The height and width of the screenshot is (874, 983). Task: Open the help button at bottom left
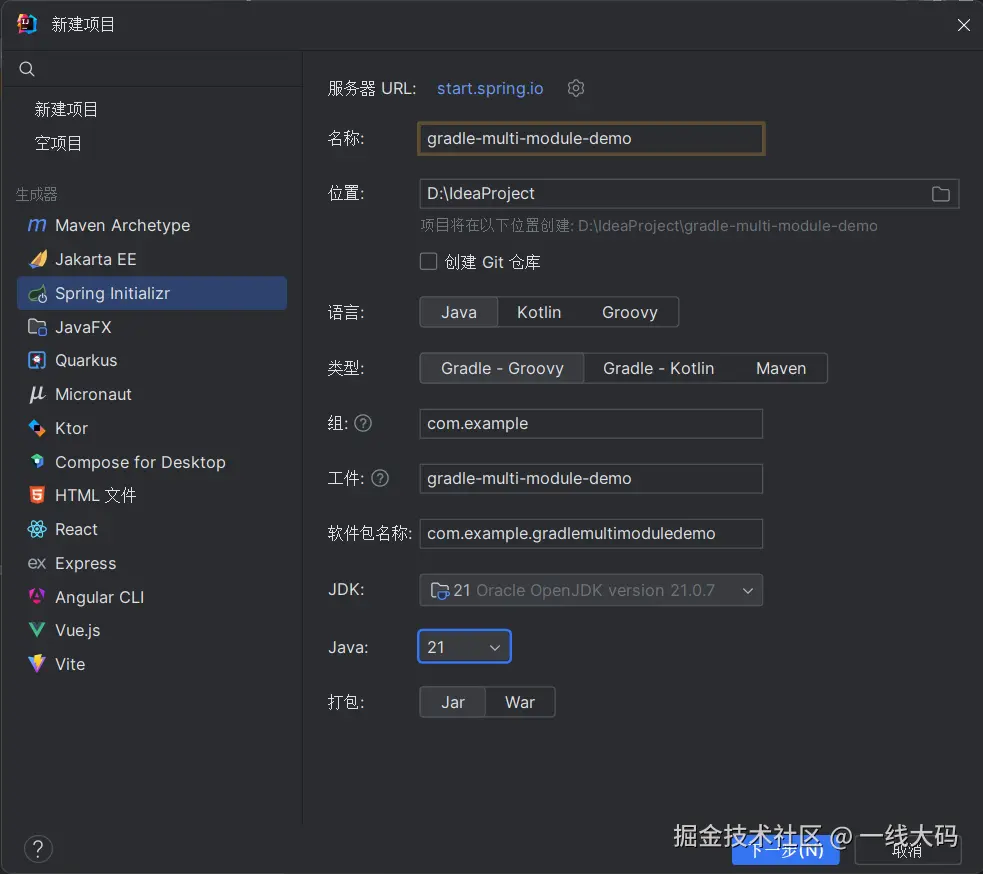pos(38,849)
